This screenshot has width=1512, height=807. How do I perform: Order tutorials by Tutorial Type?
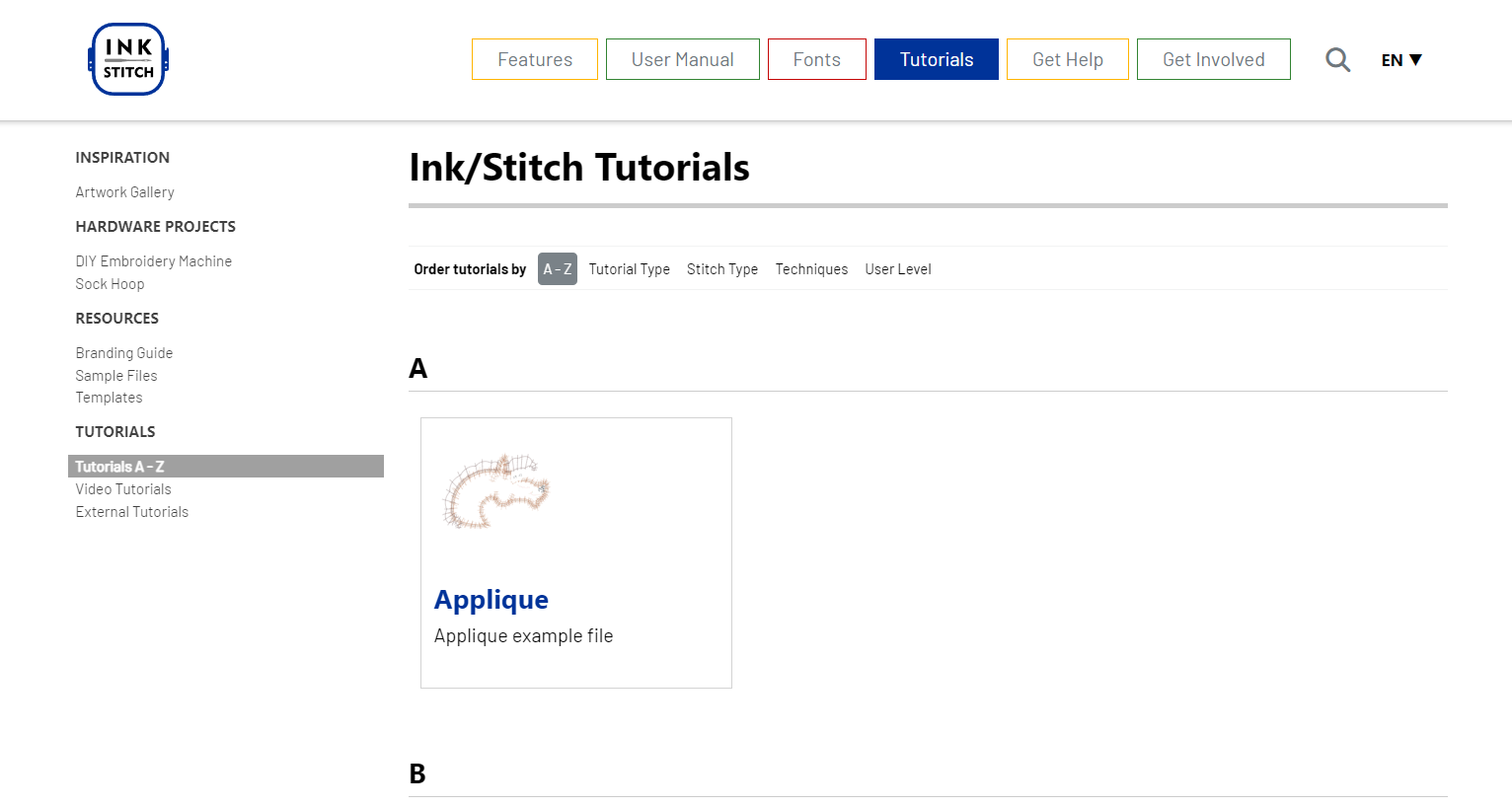pyautogui.click(x=630, y=269)
